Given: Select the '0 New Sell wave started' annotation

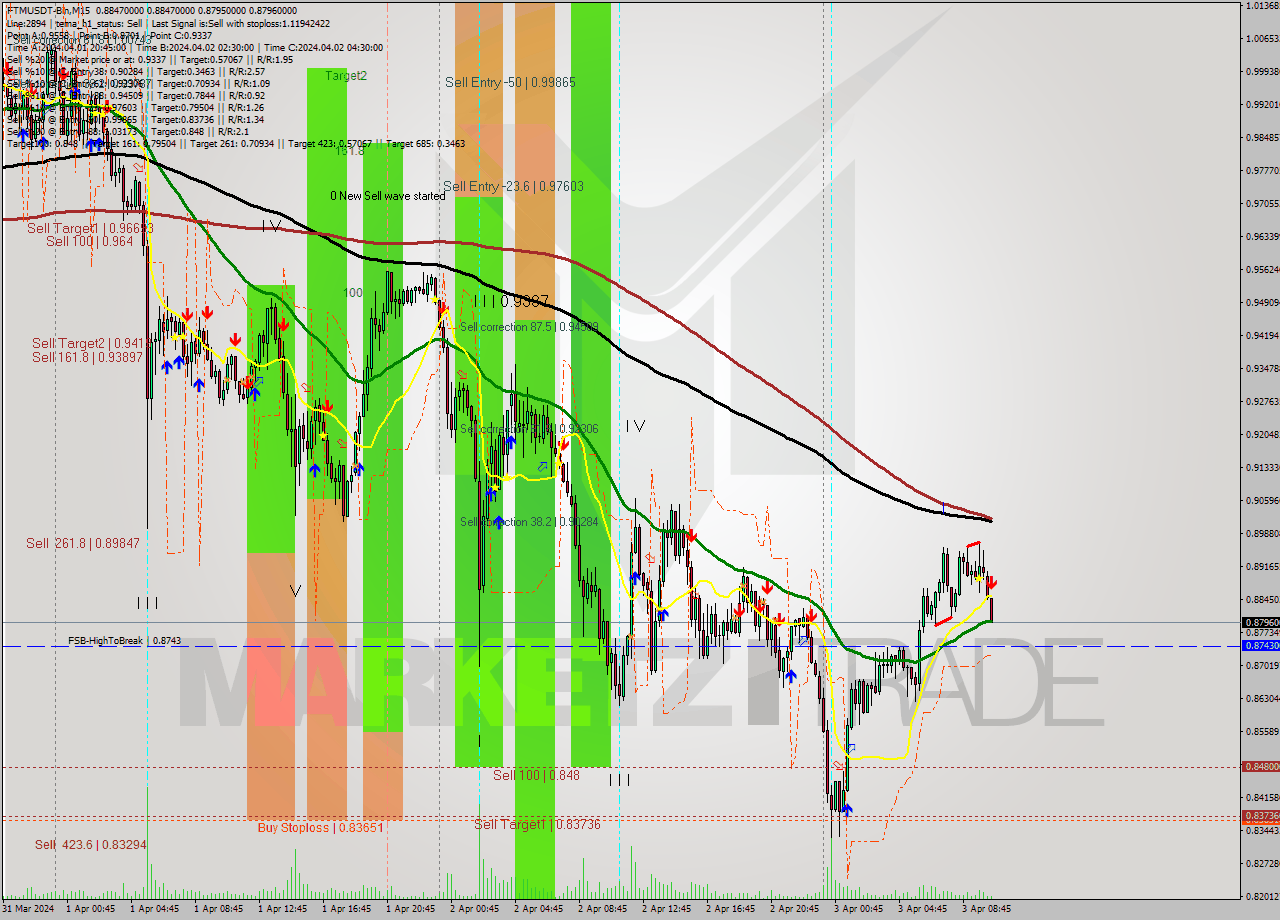Looking at the screenshot, I should [388, 196].
